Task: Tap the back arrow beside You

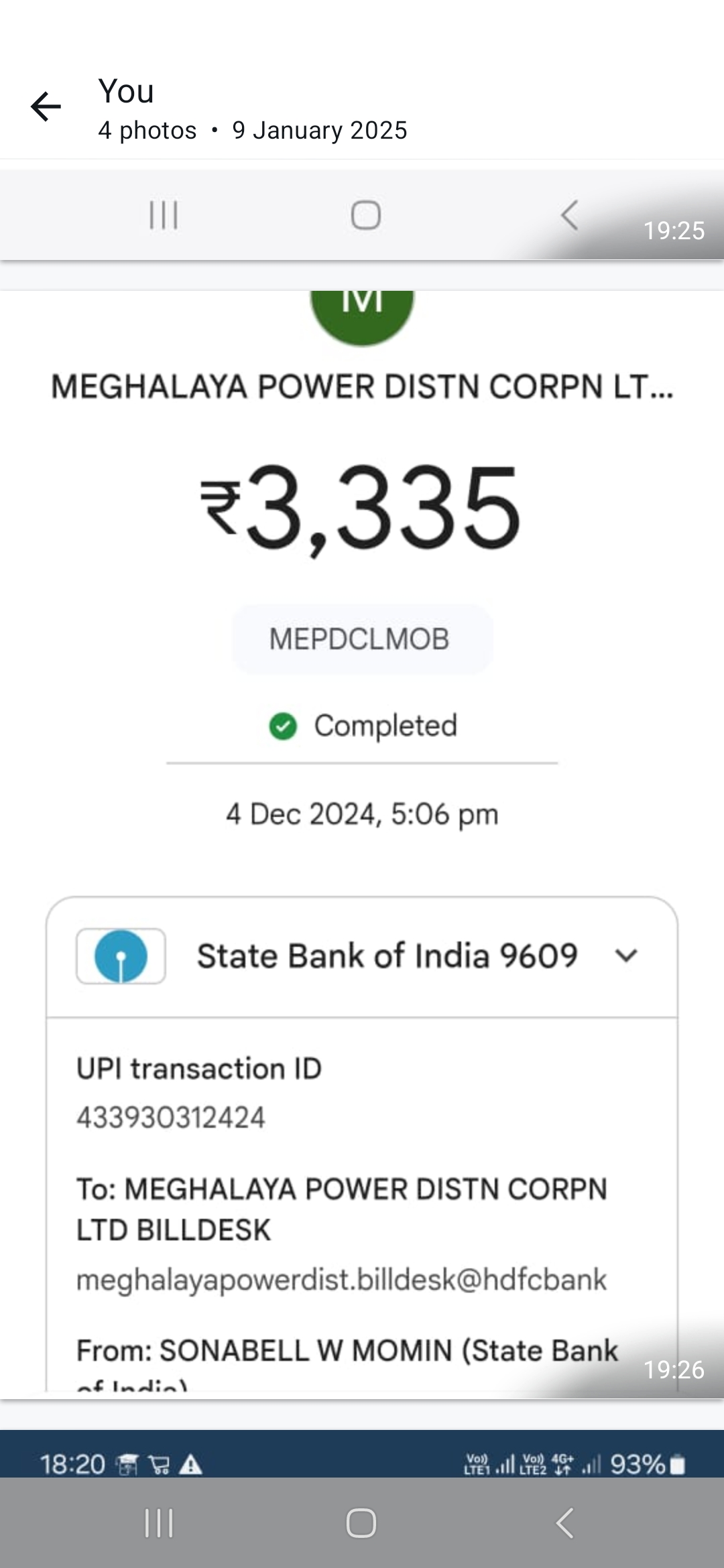Action: 46,107
